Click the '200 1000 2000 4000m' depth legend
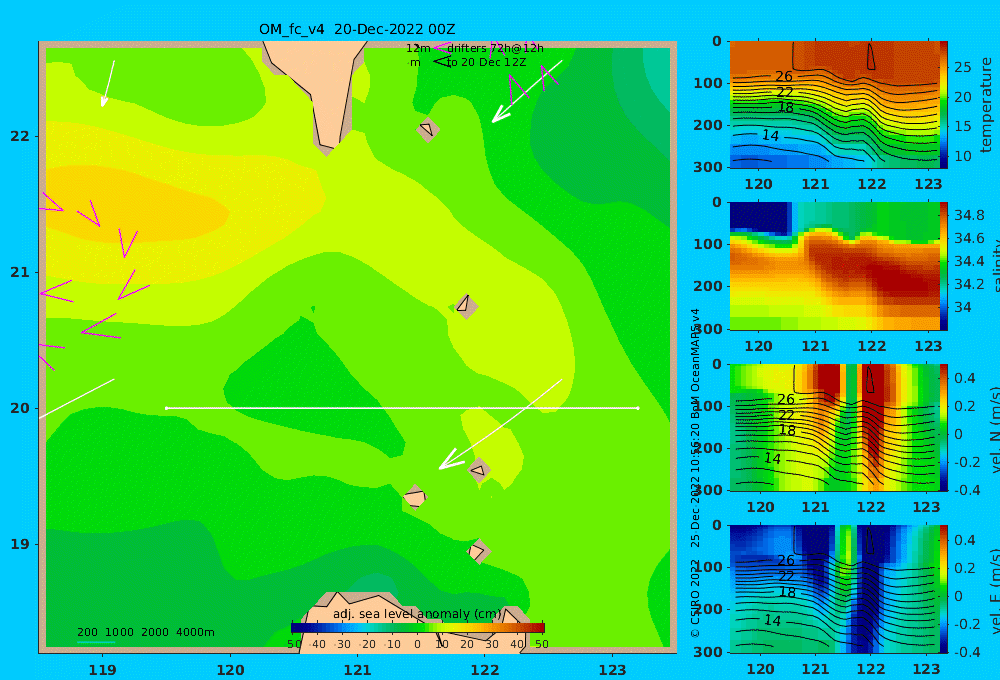The image size is (1000, 680). coord(145,632)
